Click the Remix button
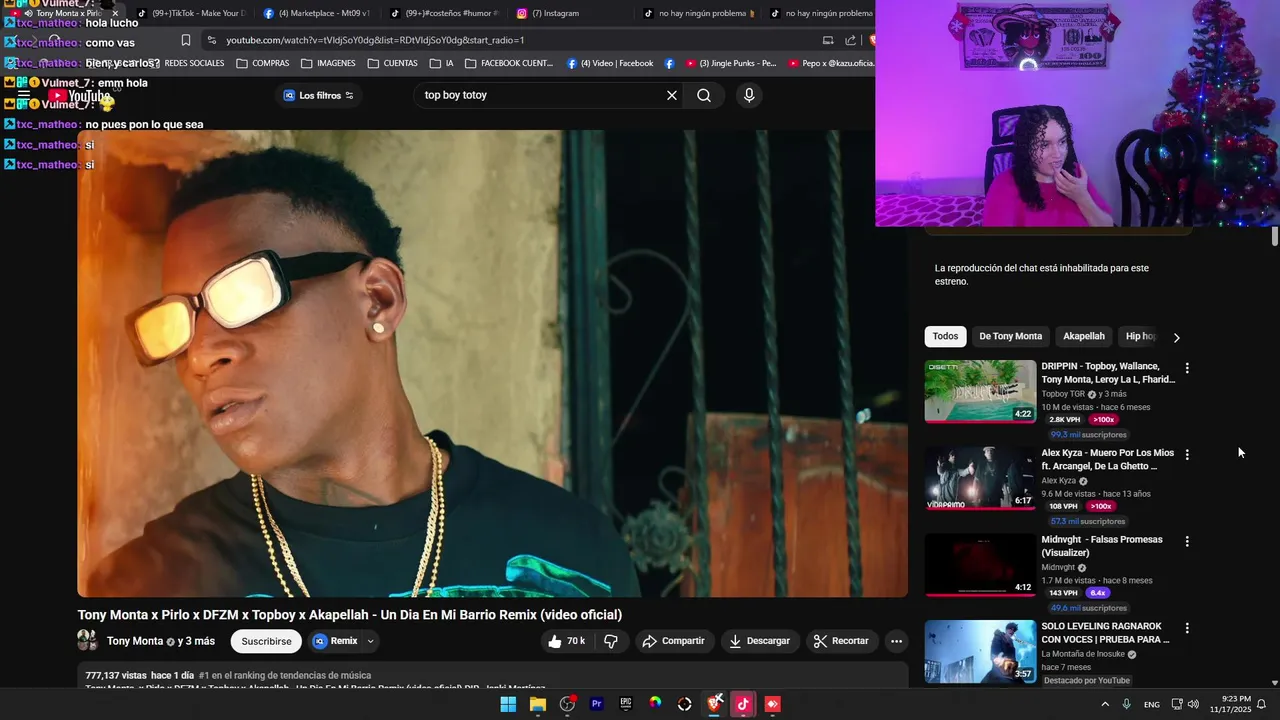Screen dimensions: 1280x720 [334, 641]
